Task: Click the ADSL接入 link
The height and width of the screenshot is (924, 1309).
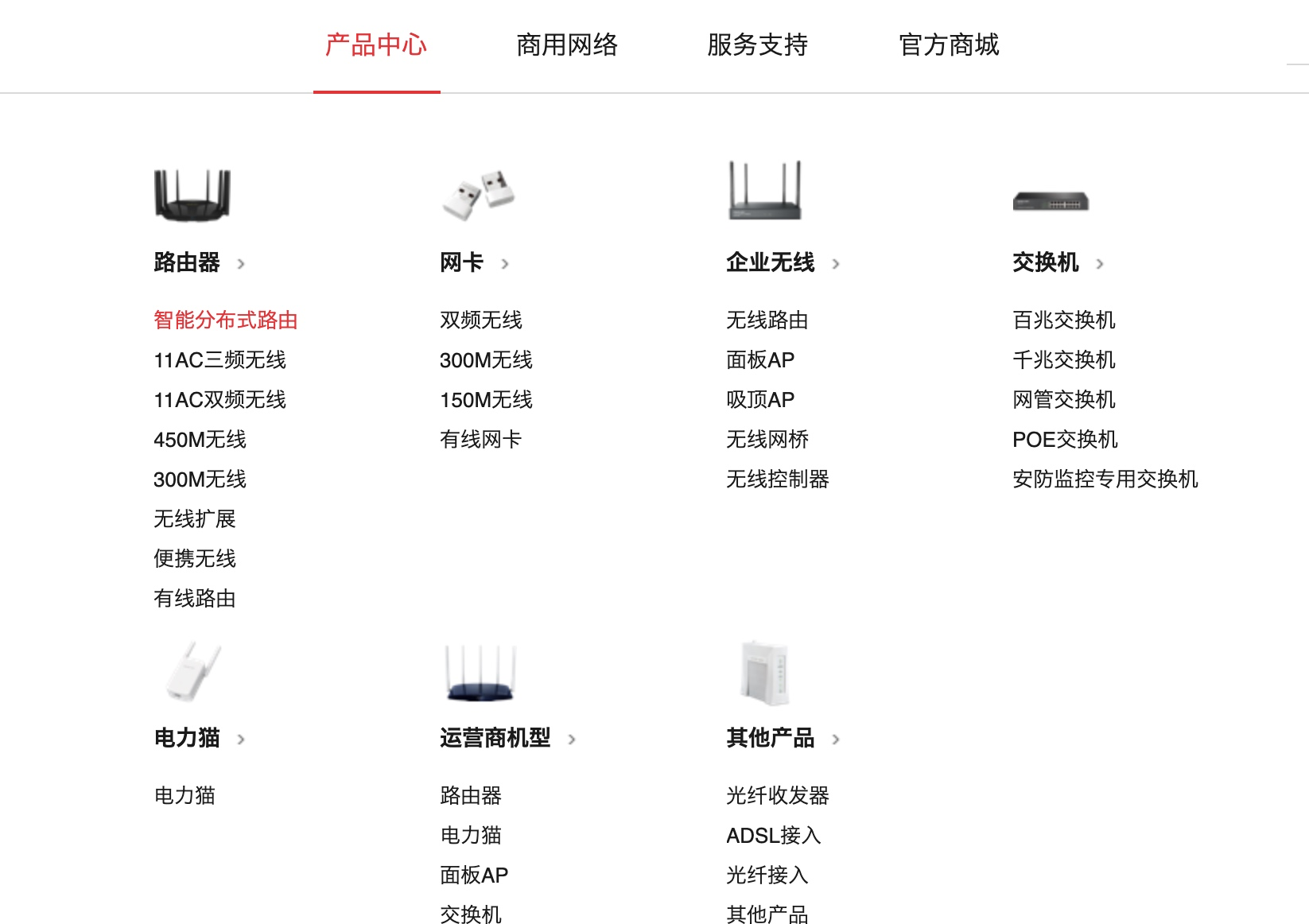Action: point(774,835)
